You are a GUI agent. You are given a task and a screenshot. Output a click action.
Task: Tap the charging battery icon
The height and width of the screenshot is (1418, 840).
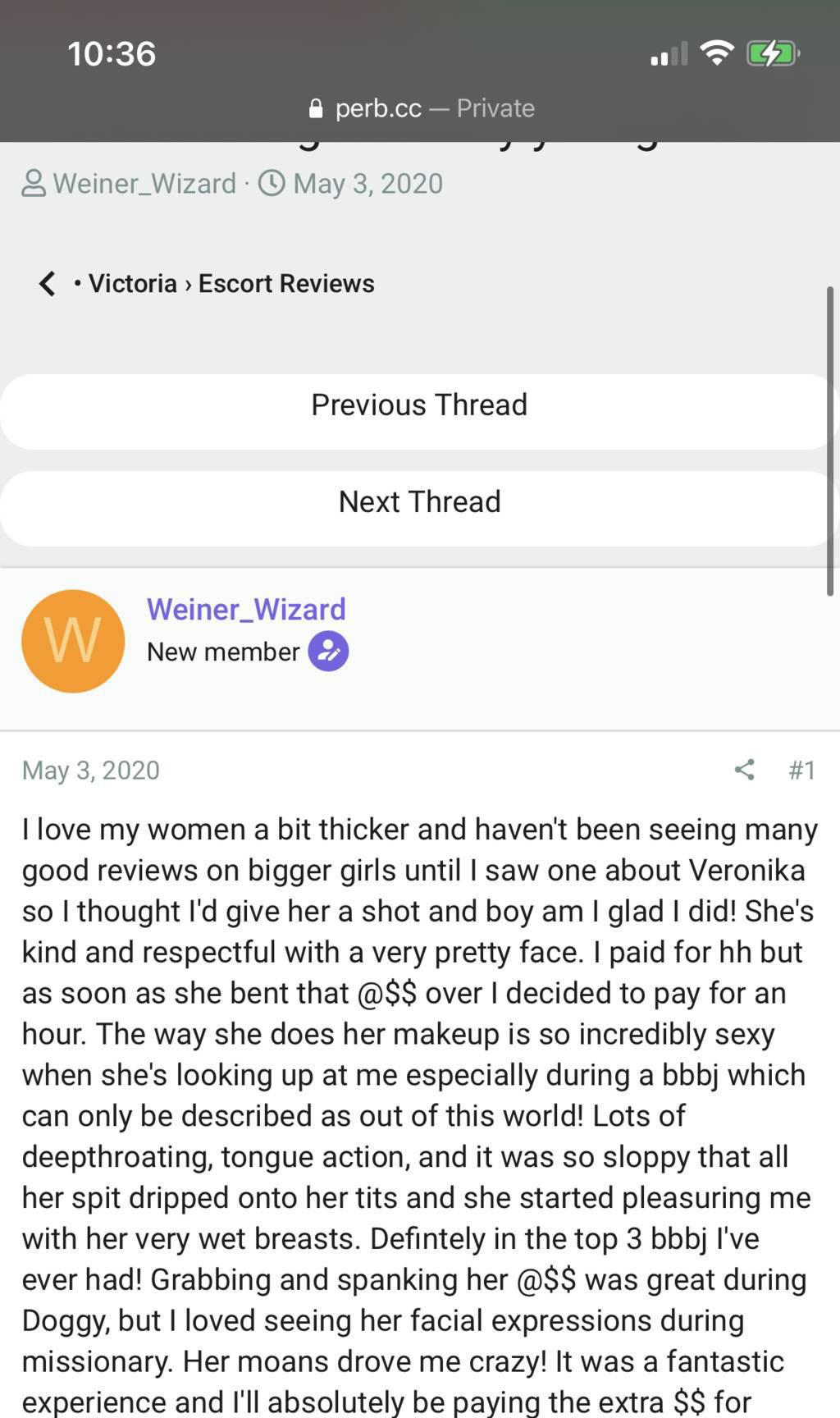pyautogui.click(x=772, y=54)
